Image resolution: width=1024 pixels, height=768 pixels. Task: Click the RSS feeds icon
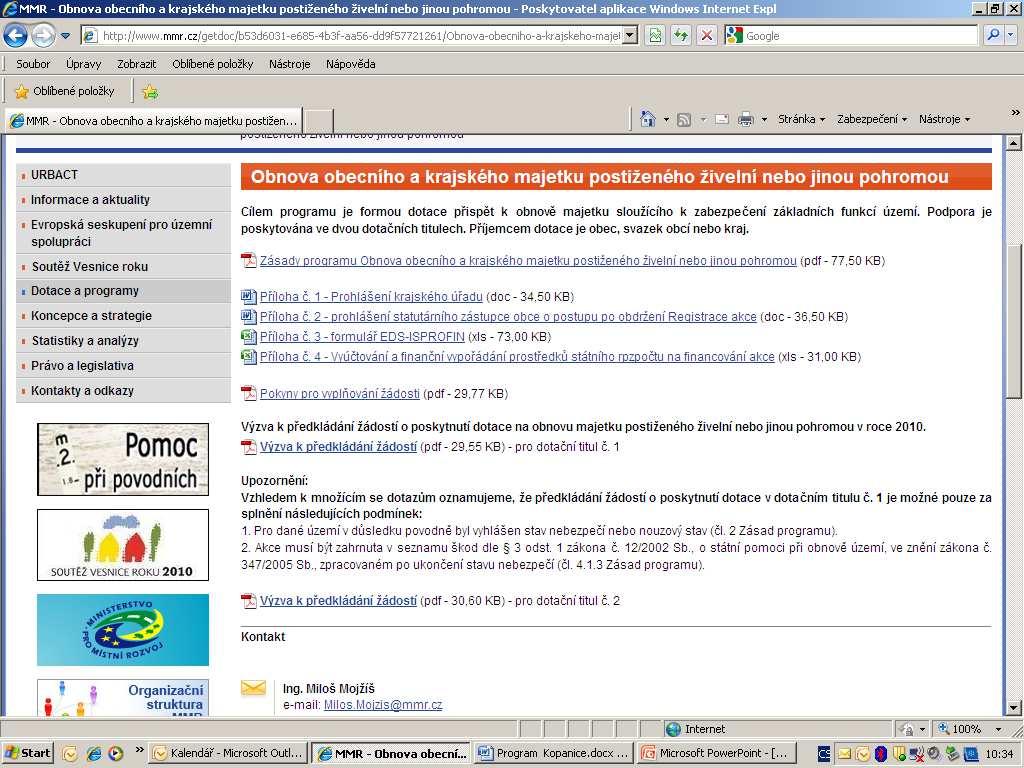point(684,120)
